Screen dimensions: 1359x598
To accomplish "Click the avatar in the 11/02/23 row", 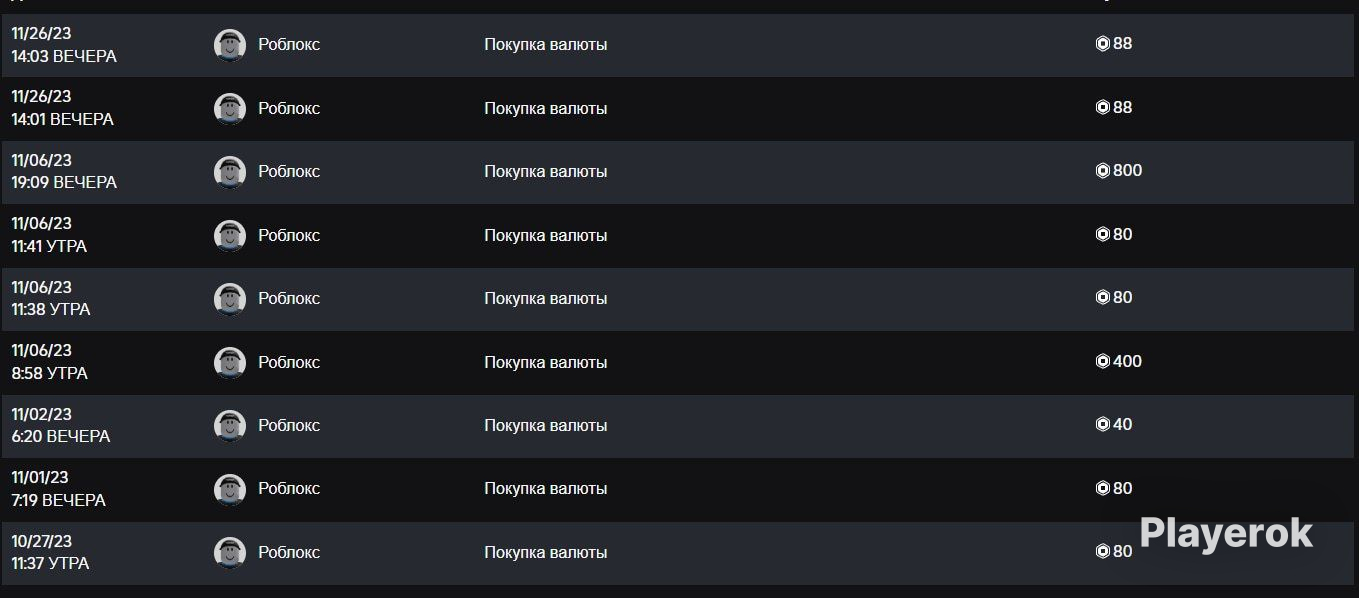I will click(x=230, y=425).
